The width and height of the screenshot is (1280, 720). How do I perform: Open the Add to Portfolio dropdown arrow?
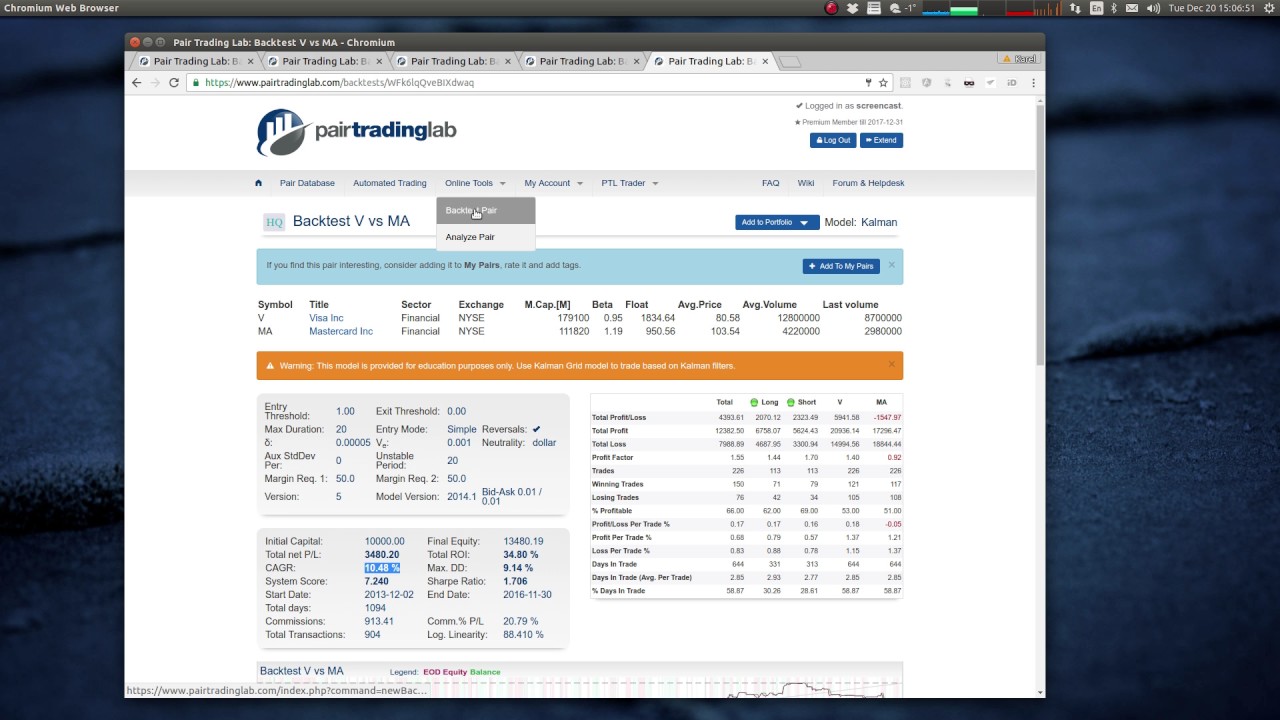804,223
